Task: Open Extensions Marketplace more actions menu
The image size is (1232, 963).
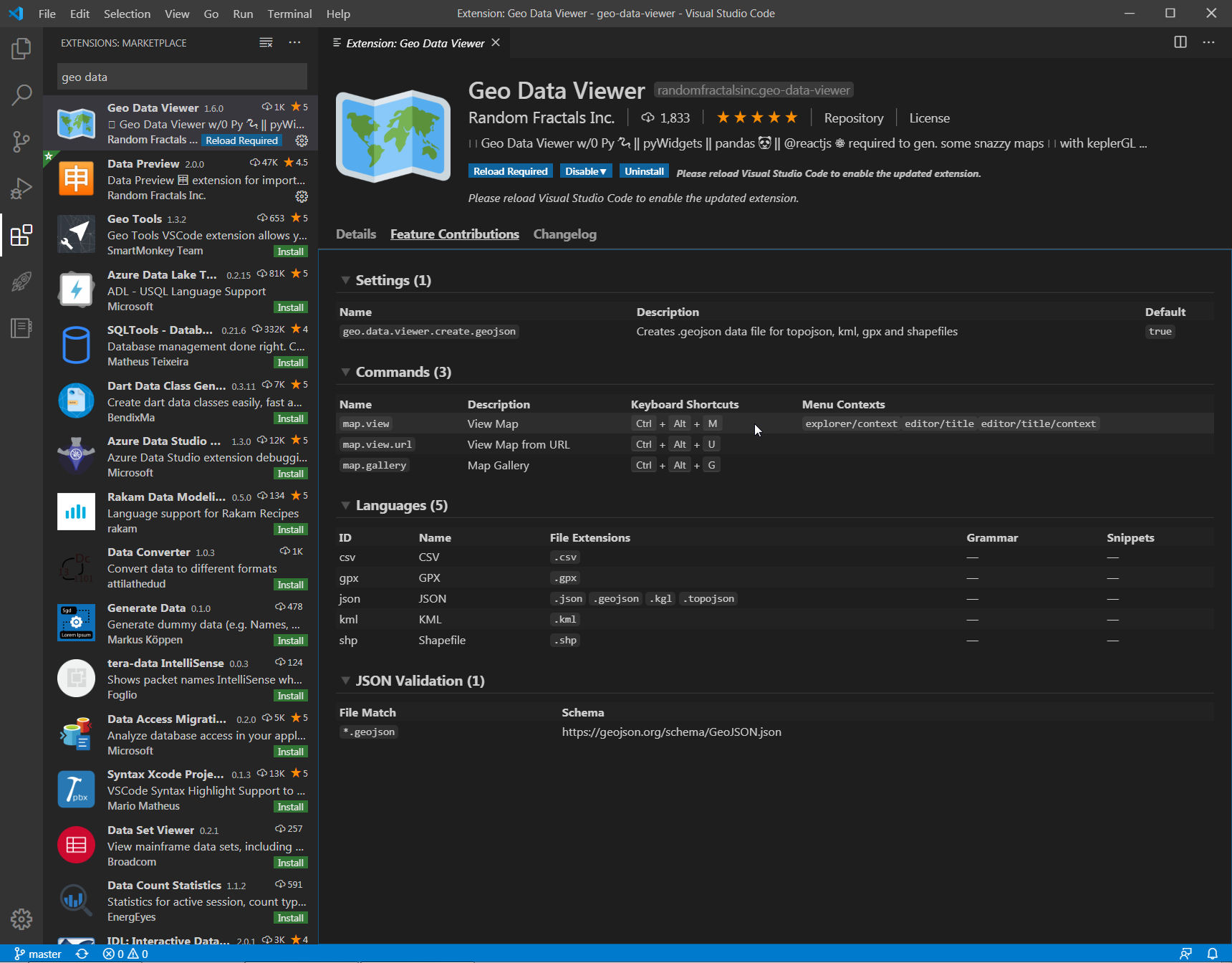Action: pyautogui.click(x=294, y=43)
